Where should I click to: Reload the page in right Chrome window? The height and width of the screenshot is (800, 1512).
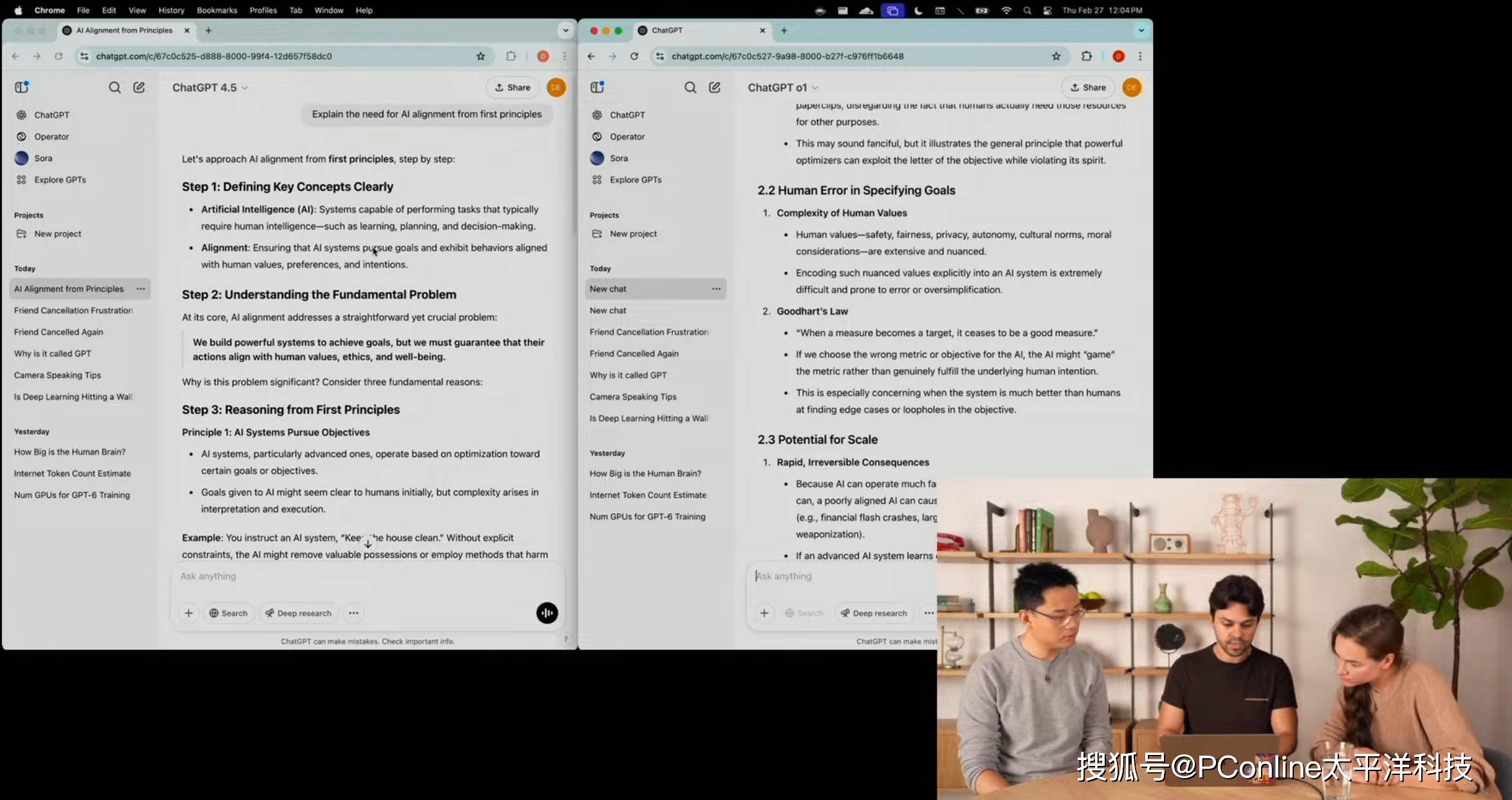tap(634, 57)
